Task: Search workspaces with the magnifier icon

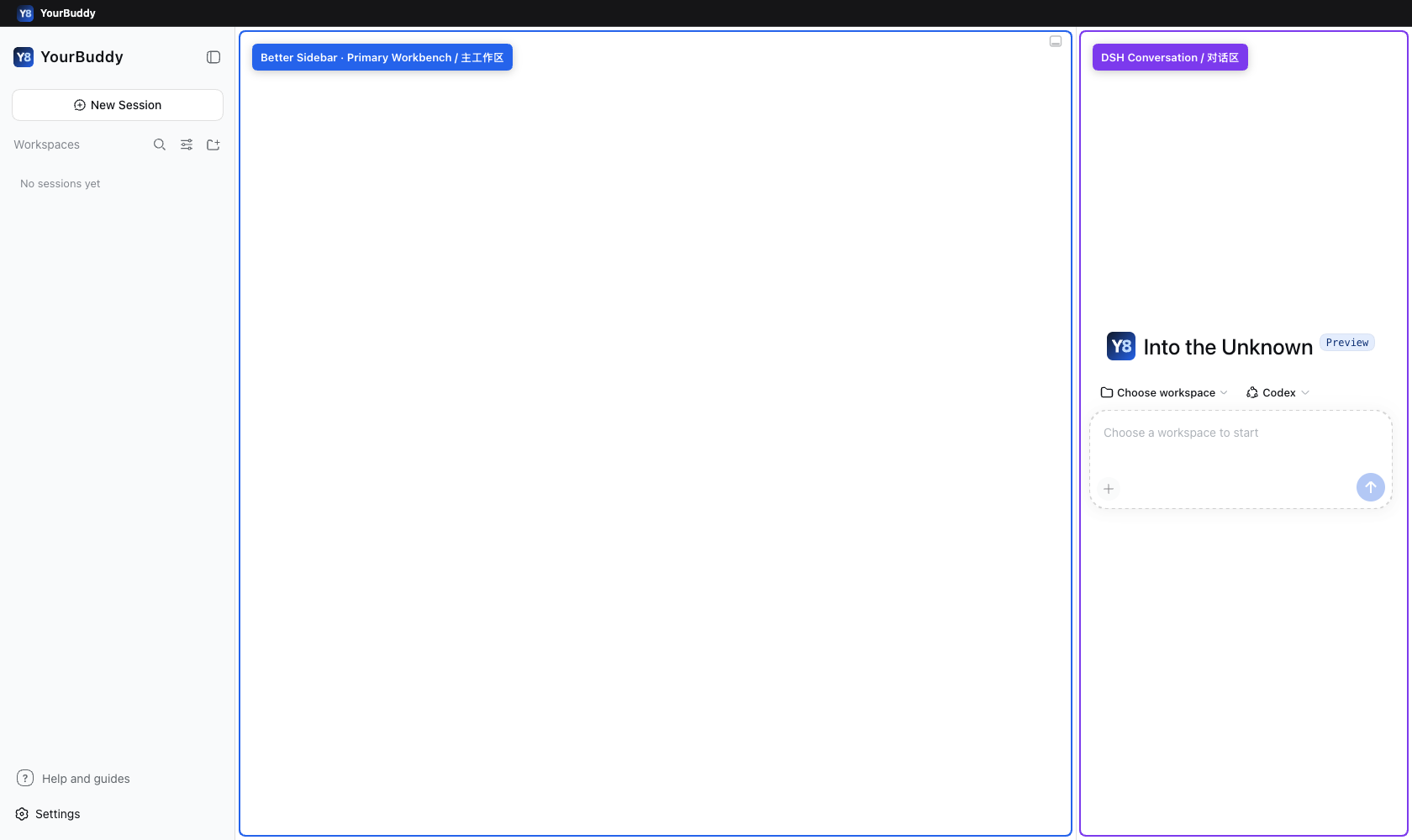Action: (x=160, y=144)
